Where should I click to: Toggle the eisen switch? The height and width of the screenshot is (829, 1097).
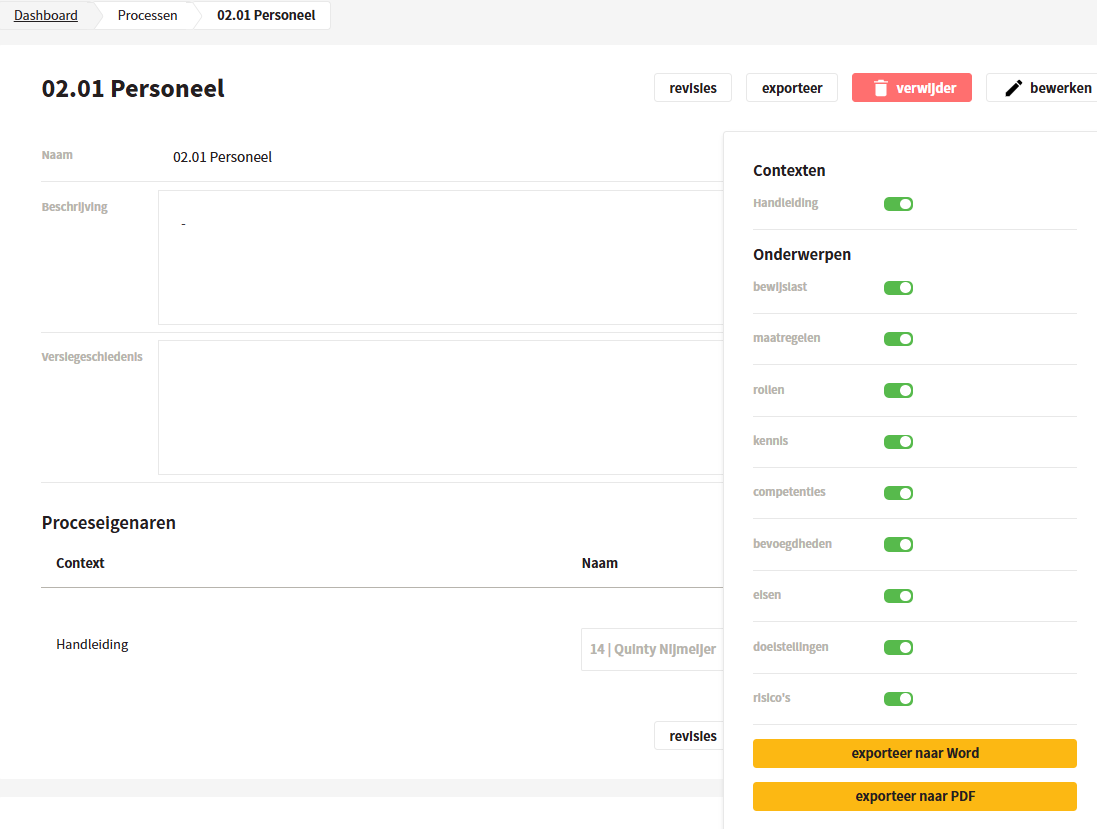(898, 596)
